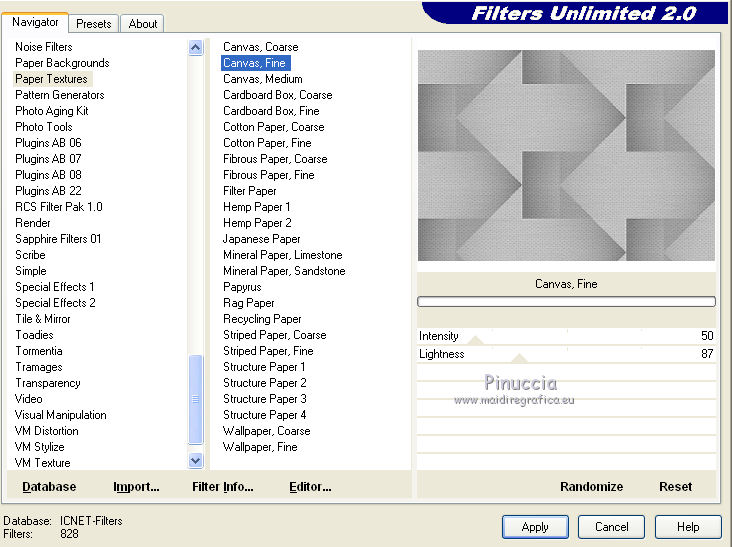732x547 pixels.
Task: Select Simple category
Action: point(31,271)
